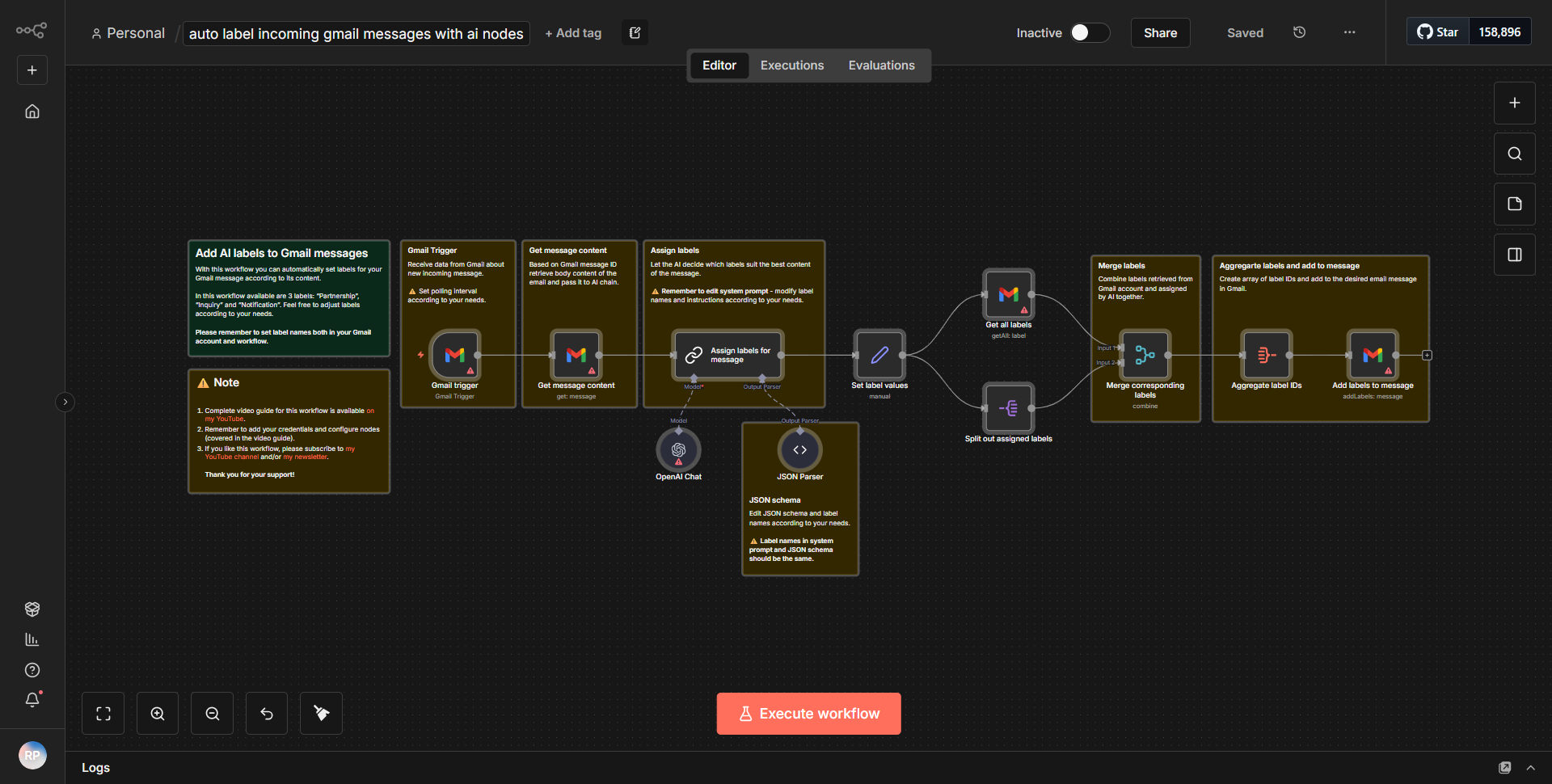The height and width of the screenshot is (784, 1552).
Task: Enable the workflow with the Inactive switch
Action: pyautogui.click(x=1087, y=32)
